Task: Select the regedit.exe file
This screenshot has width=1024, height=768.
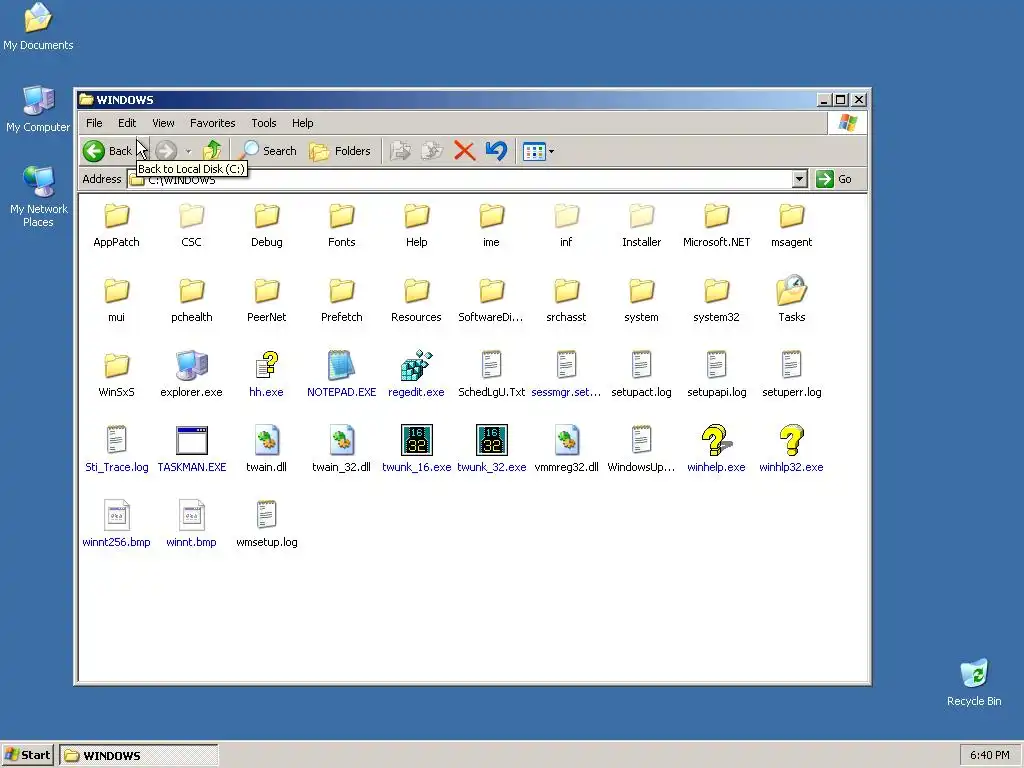Action: pyautogui.click(x=417, y=376)
